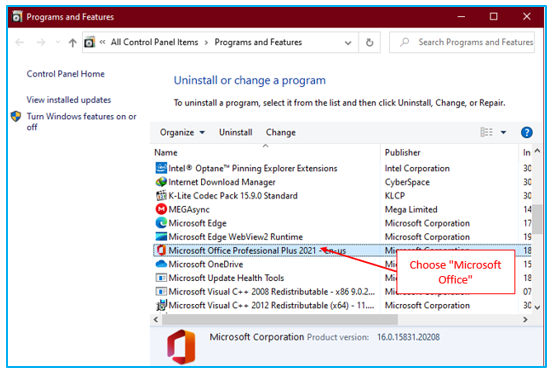Click Intel Corporation publisher cell
Viewport: 552px width, 375px height.
coord(417,168)
